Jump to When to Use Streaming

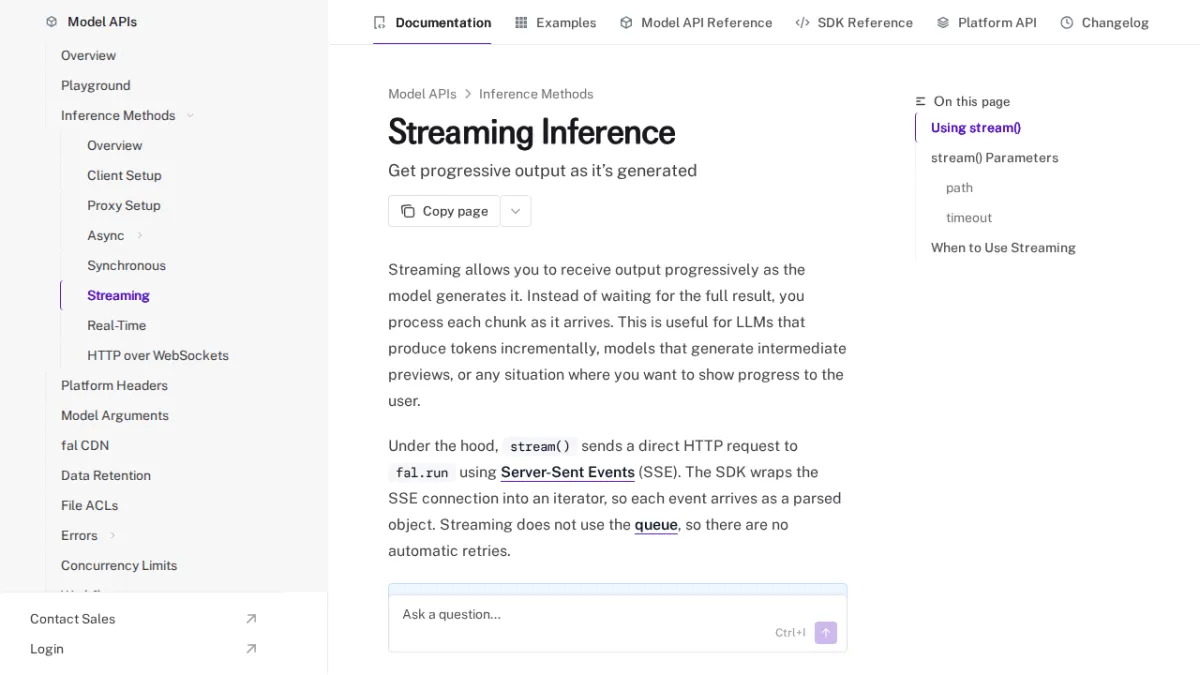point(1003,248)
